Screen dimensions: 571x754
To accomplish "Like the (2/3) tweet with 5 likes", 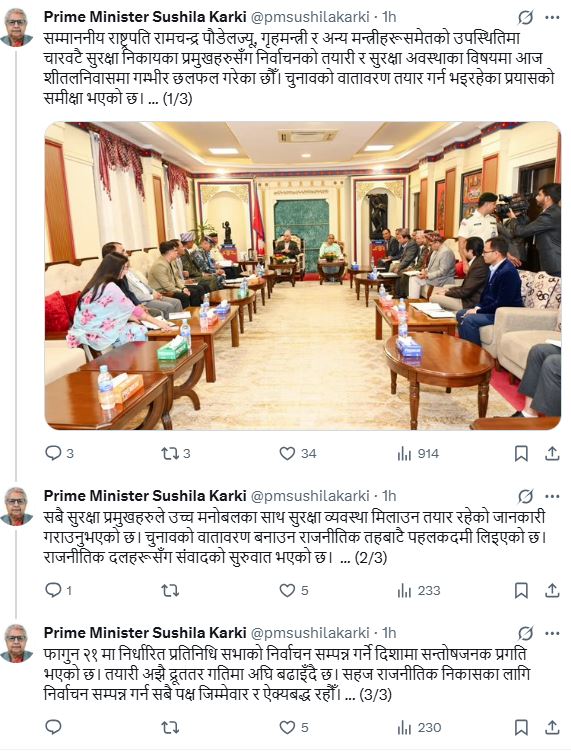I will pyautogui.click(x=294, y=590).
